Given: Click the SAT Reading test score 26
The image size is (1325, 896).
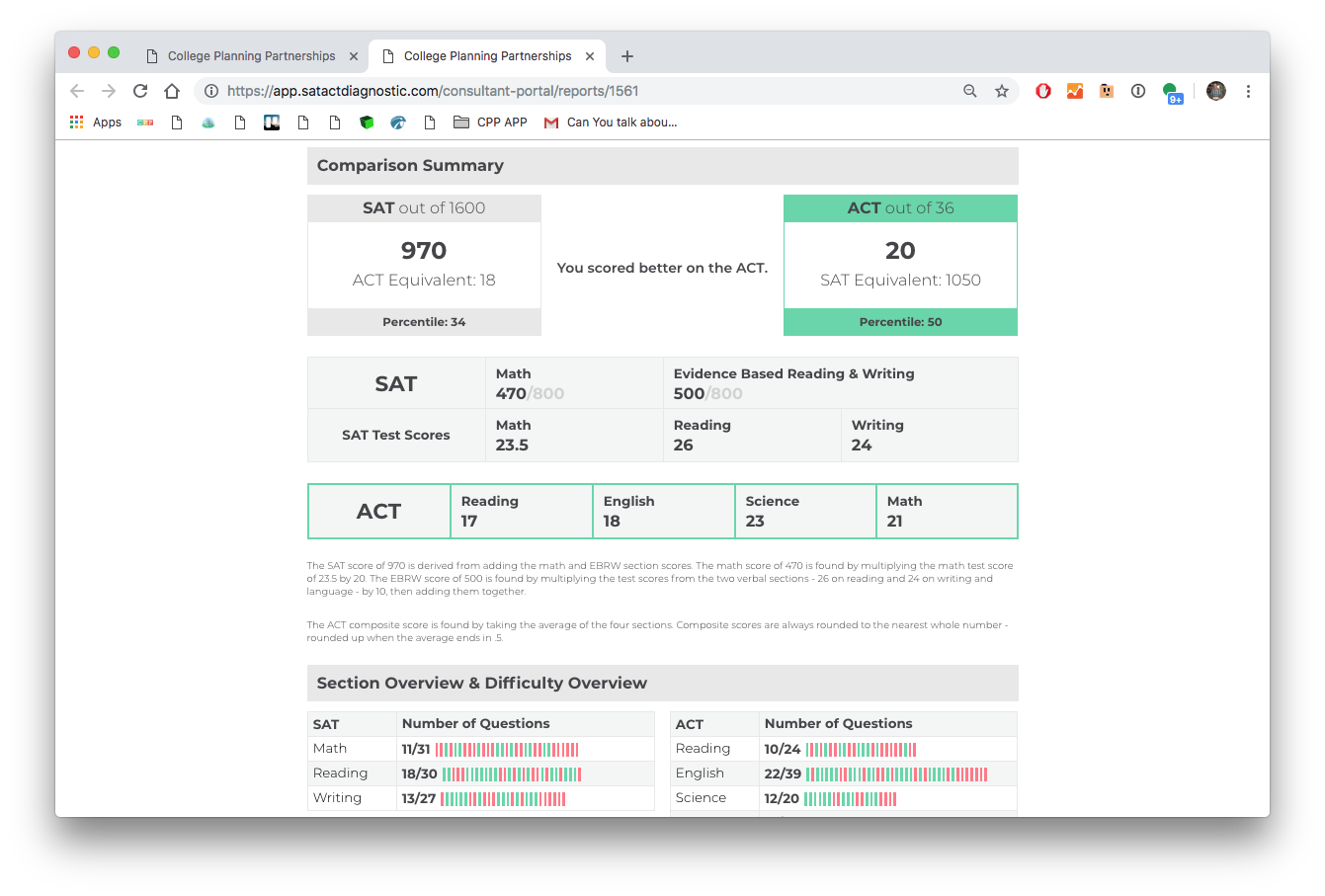Looking at the screenshot, I should [x=683, y=446].
